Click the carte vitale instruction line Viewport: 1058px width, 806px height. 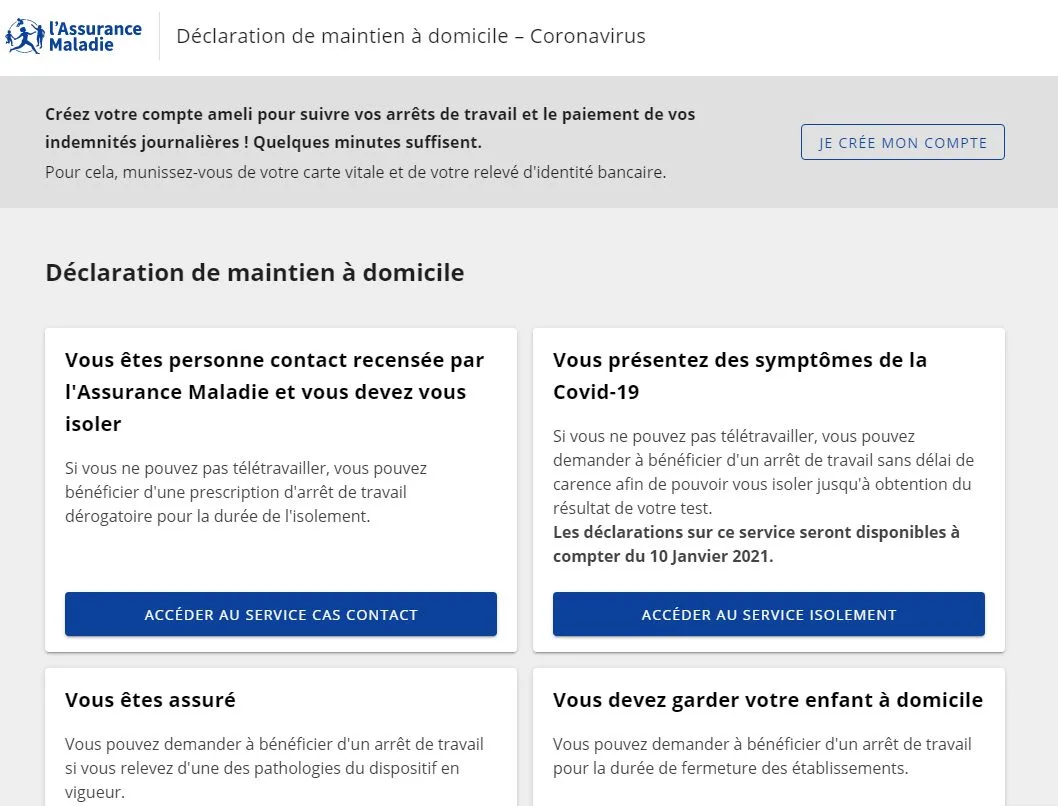click(x=355, y=172)
